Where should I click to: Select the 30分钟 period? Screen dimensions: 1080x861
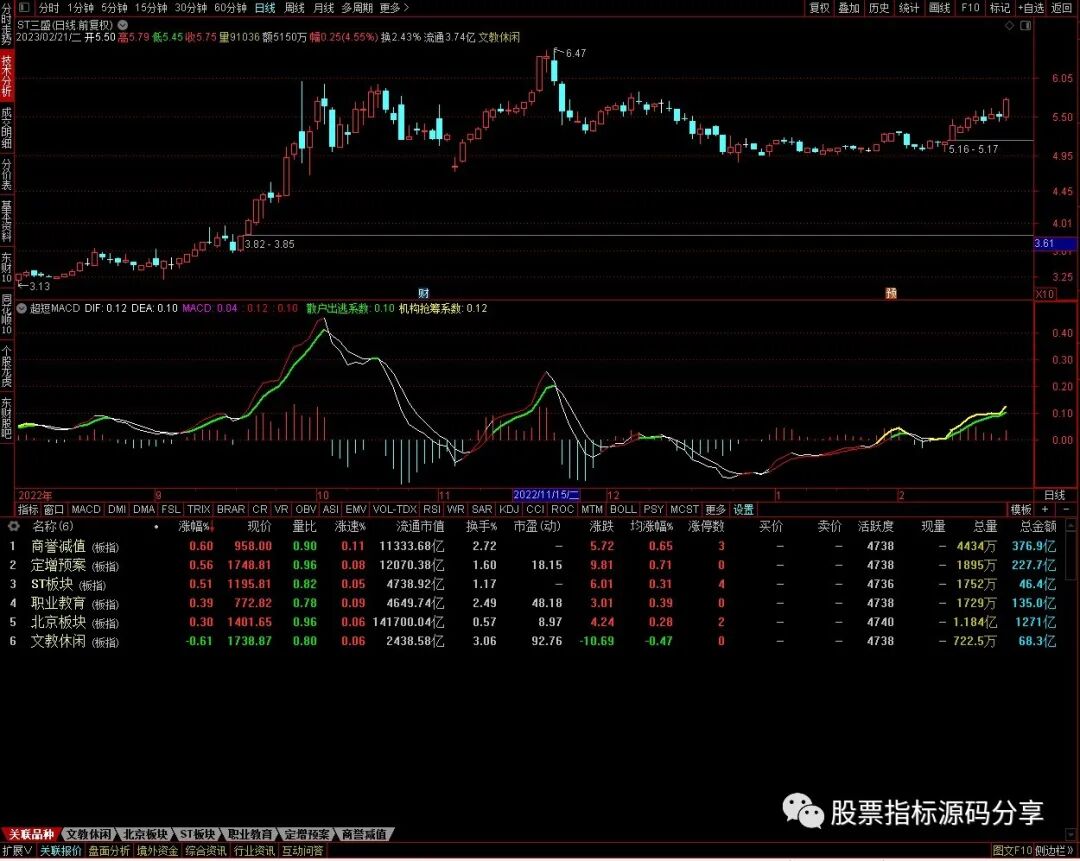(x=191, y=8)
